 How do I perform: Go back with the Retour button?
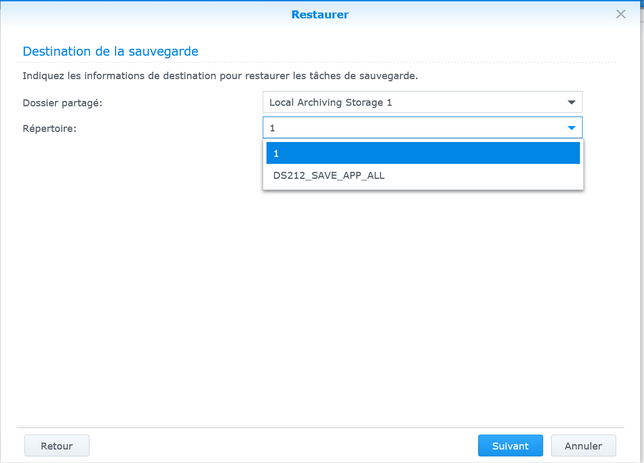pos(57,446)
